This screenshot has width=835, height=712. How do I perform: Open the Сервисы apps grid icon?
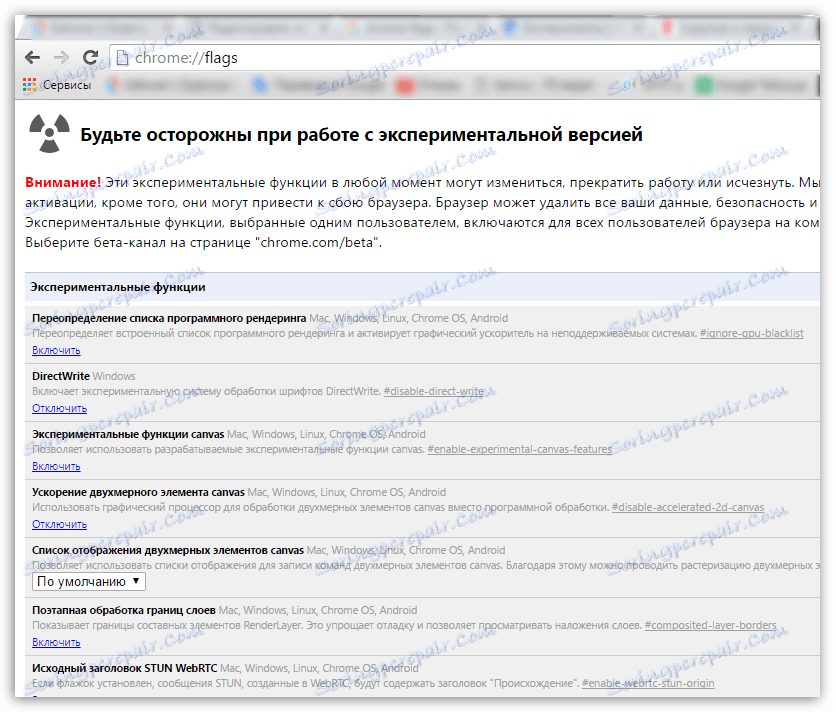click(30, 85)
